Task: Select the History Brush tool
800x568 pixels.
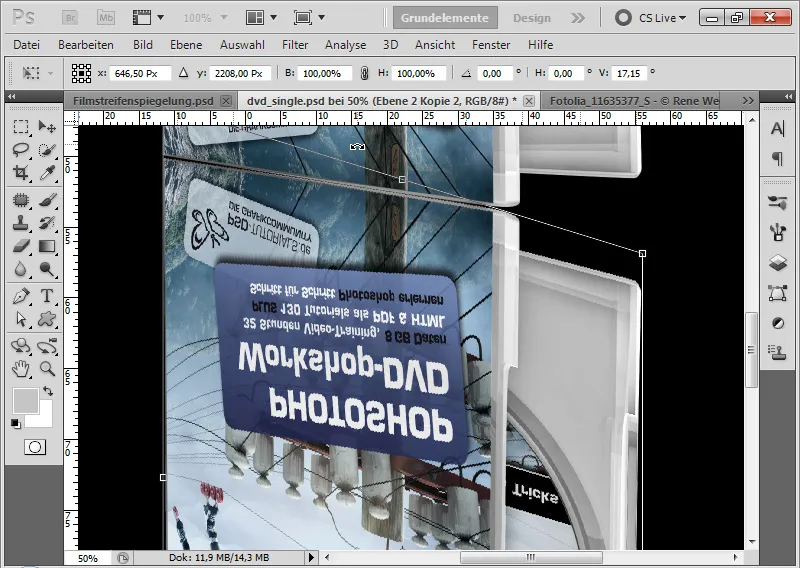Action: pos(47,223)
